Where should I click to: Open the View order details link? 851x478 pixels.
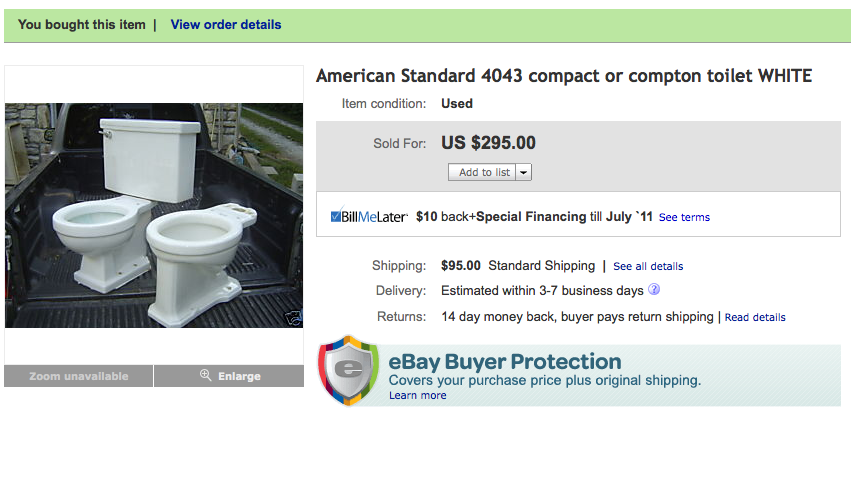click(226, 25)
